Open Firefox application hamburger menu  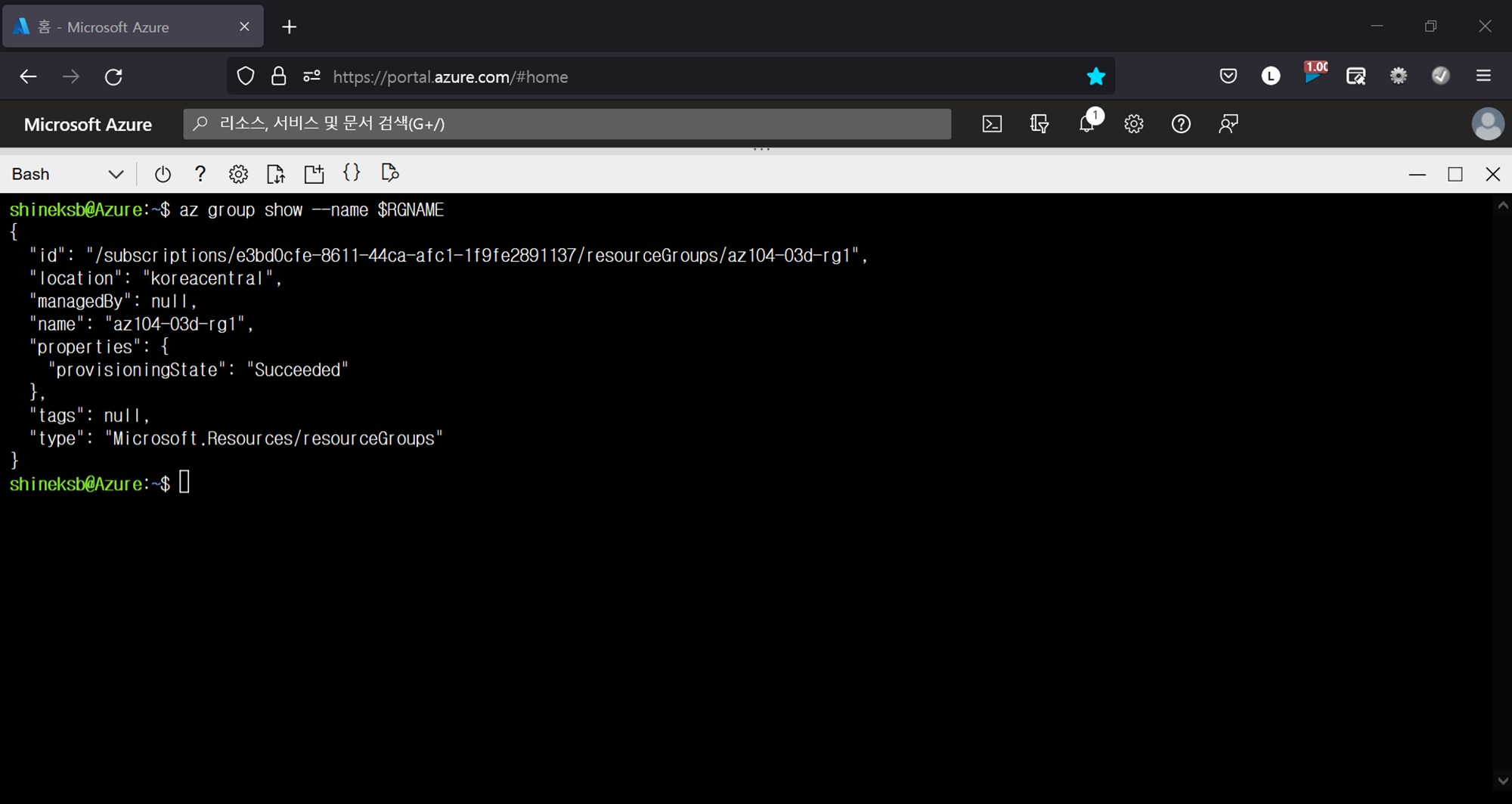coord(1483,76)
